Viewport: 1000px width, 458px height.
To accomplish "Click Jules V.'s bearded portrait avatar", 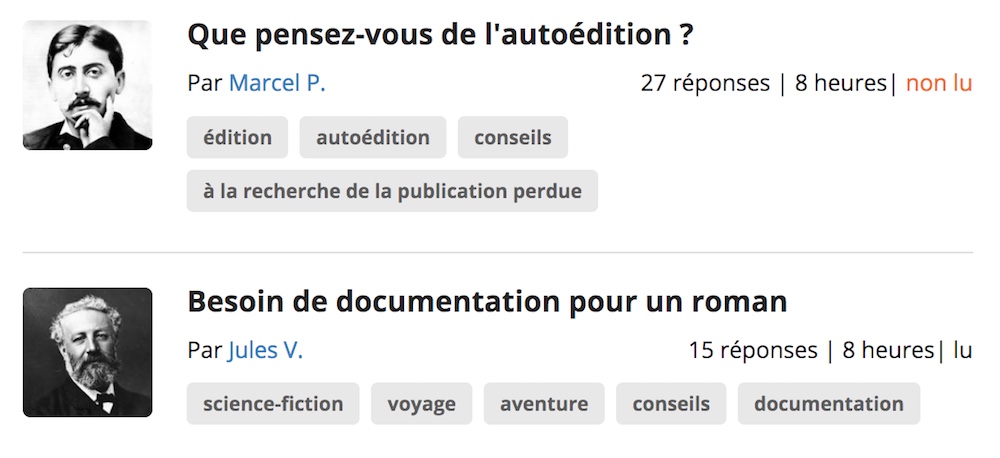I will (87, 352).
